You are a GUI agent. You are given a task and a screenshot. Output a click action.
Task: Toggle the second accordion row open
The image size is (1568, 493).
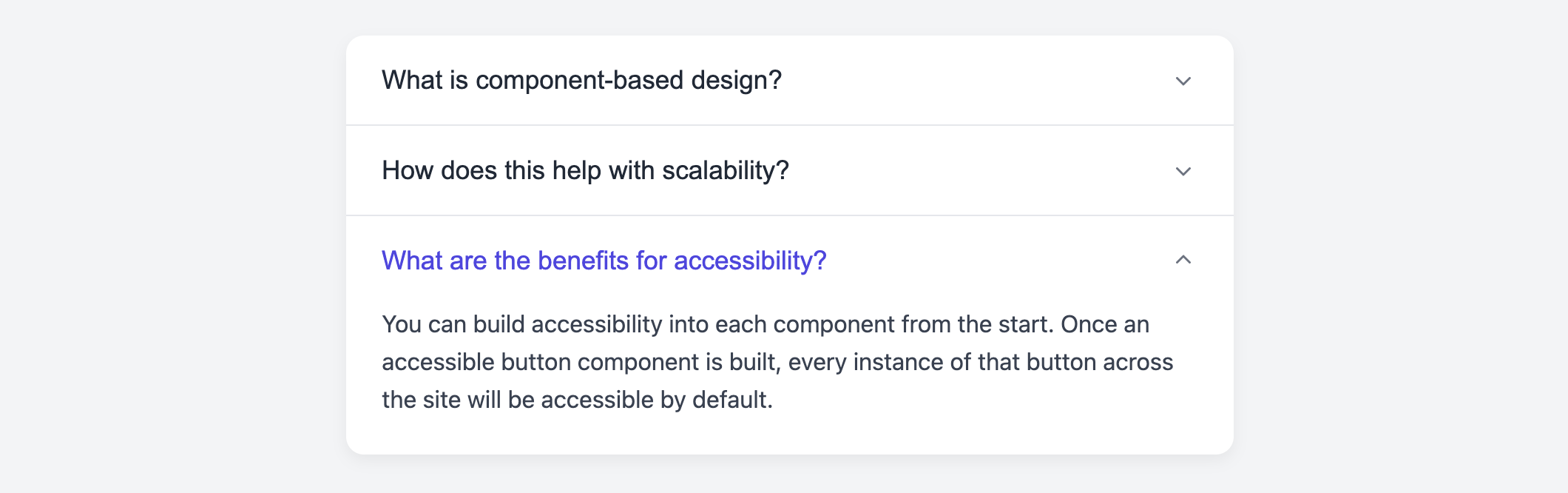coord(790,170)
